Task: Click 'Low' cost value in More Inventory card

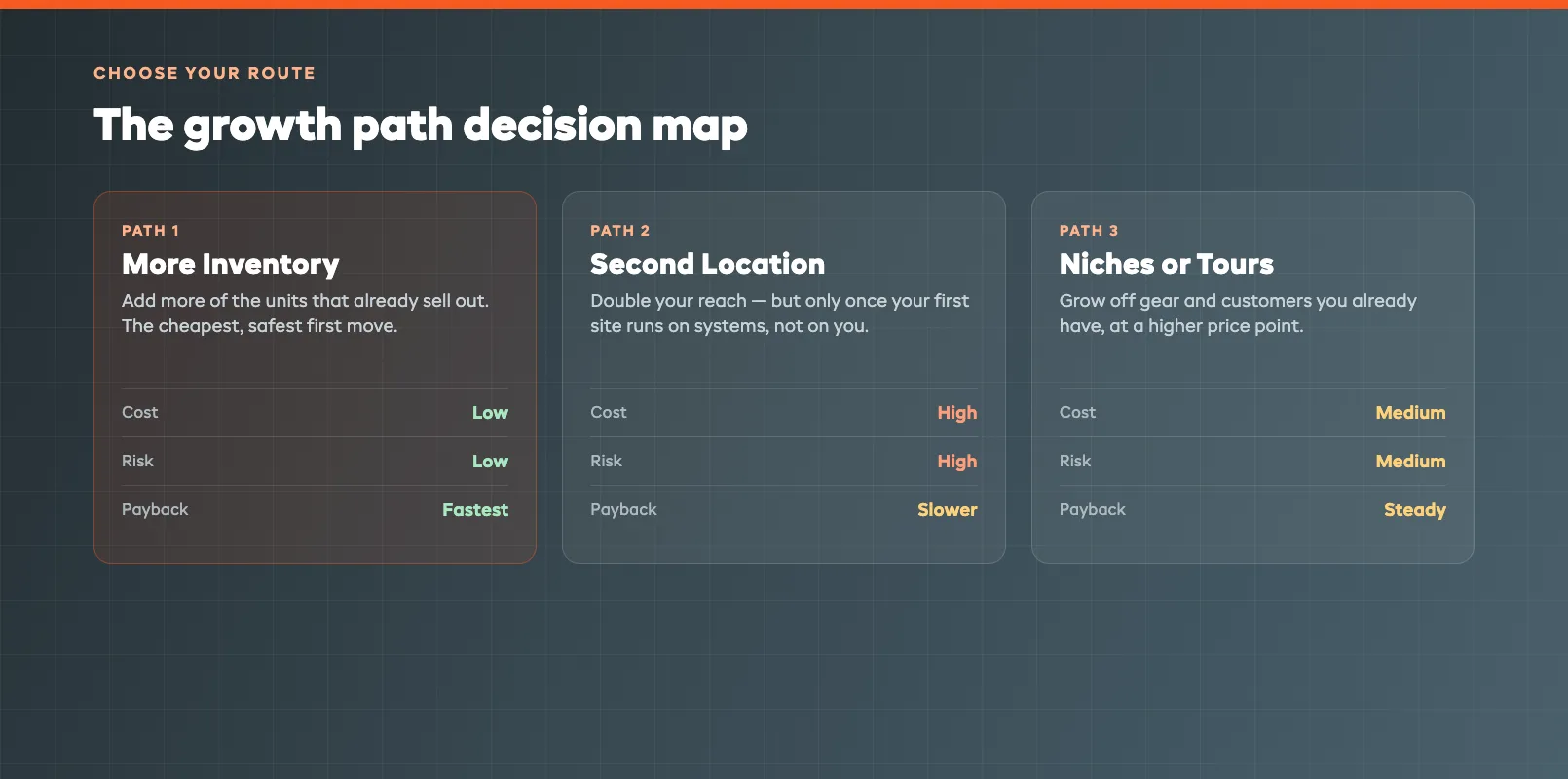Action: (x=490, y=413)
